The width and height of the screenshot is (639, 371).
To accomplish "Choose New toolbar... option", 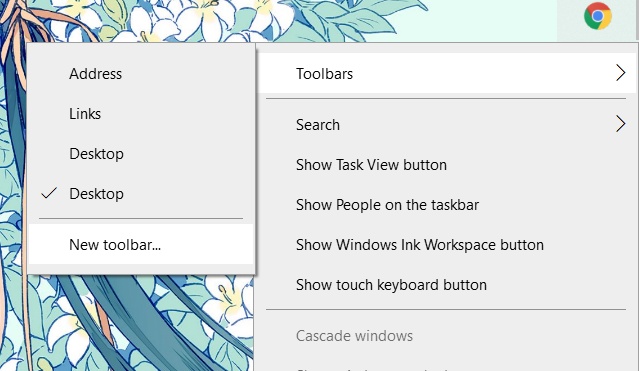I will (141, 245).
